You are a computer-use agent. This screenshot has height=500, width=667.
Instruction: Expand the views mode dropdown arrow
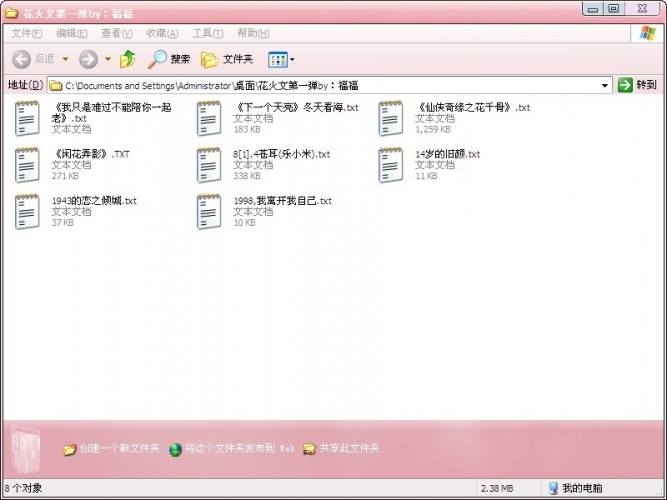tap(292, 59)
